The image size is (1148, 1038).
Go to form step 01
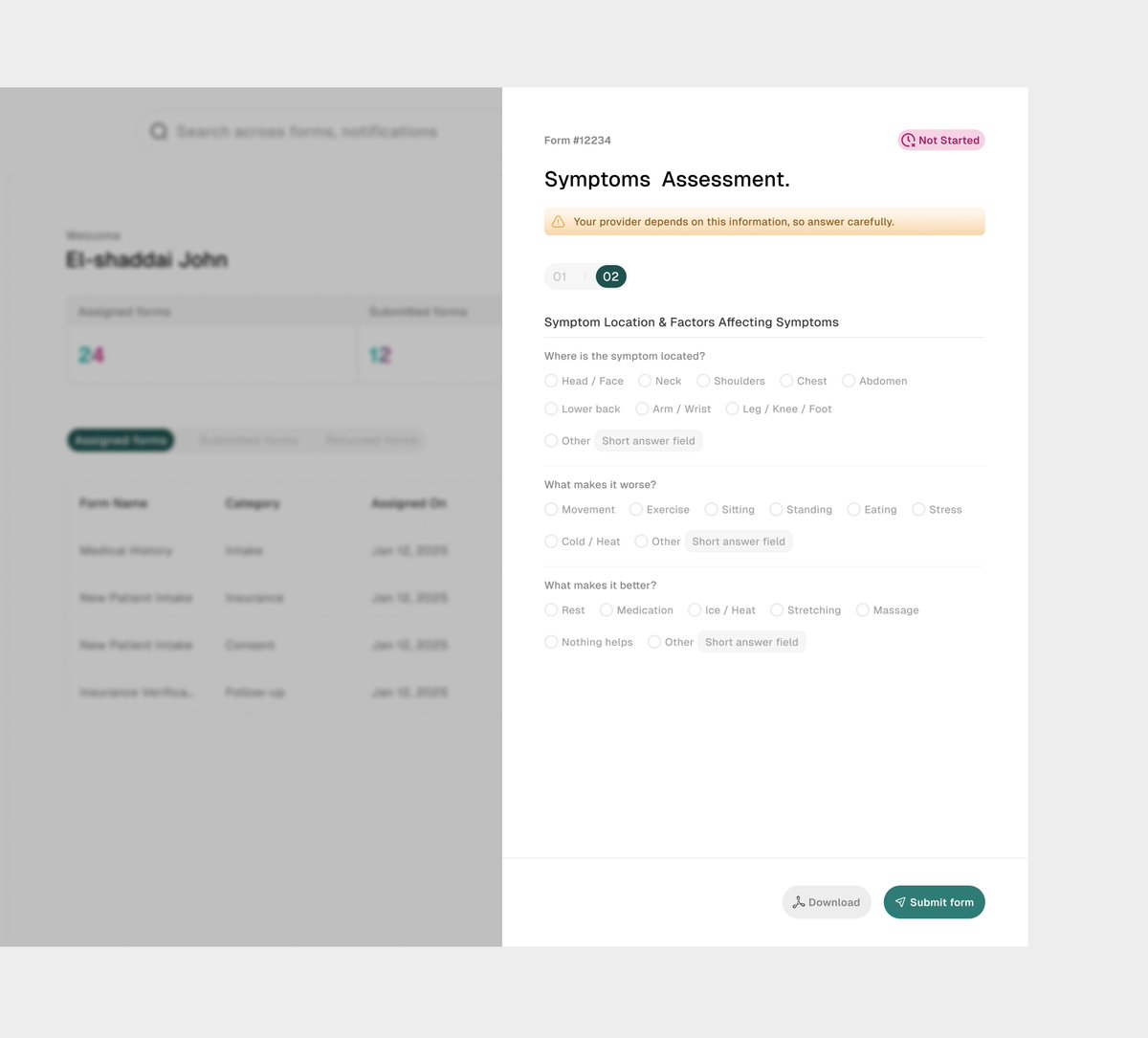pyautogui.click(x=561, y=276)
